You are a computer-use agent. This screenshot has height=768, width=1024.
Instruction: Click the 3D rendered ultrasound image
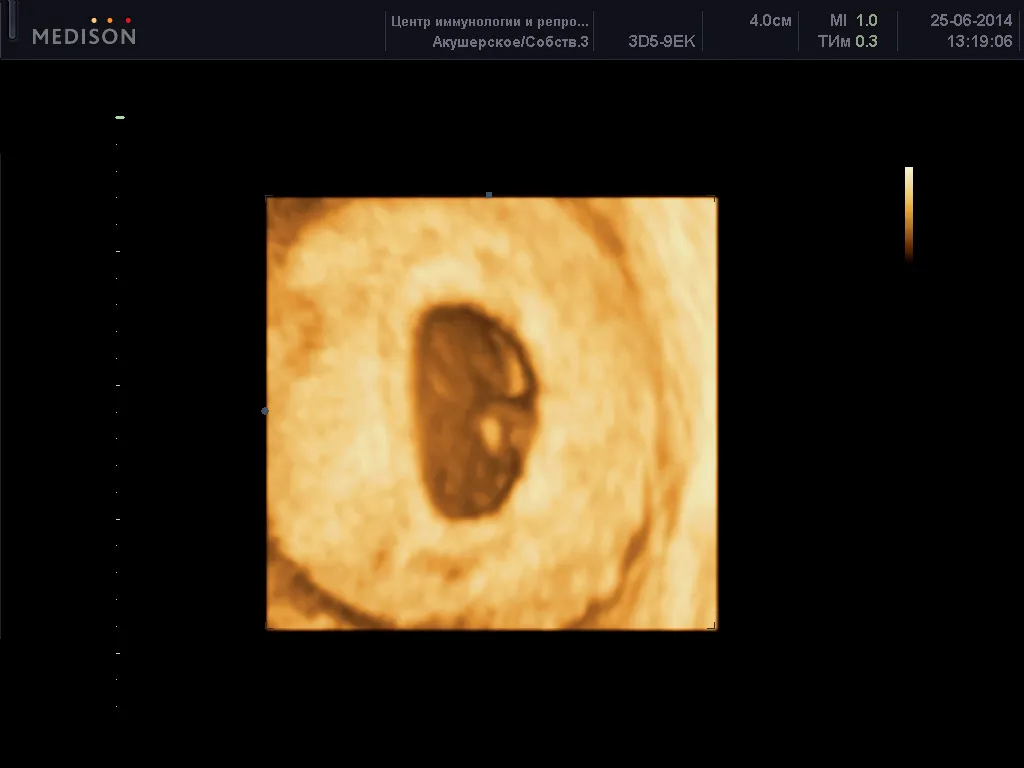[491, 413]
